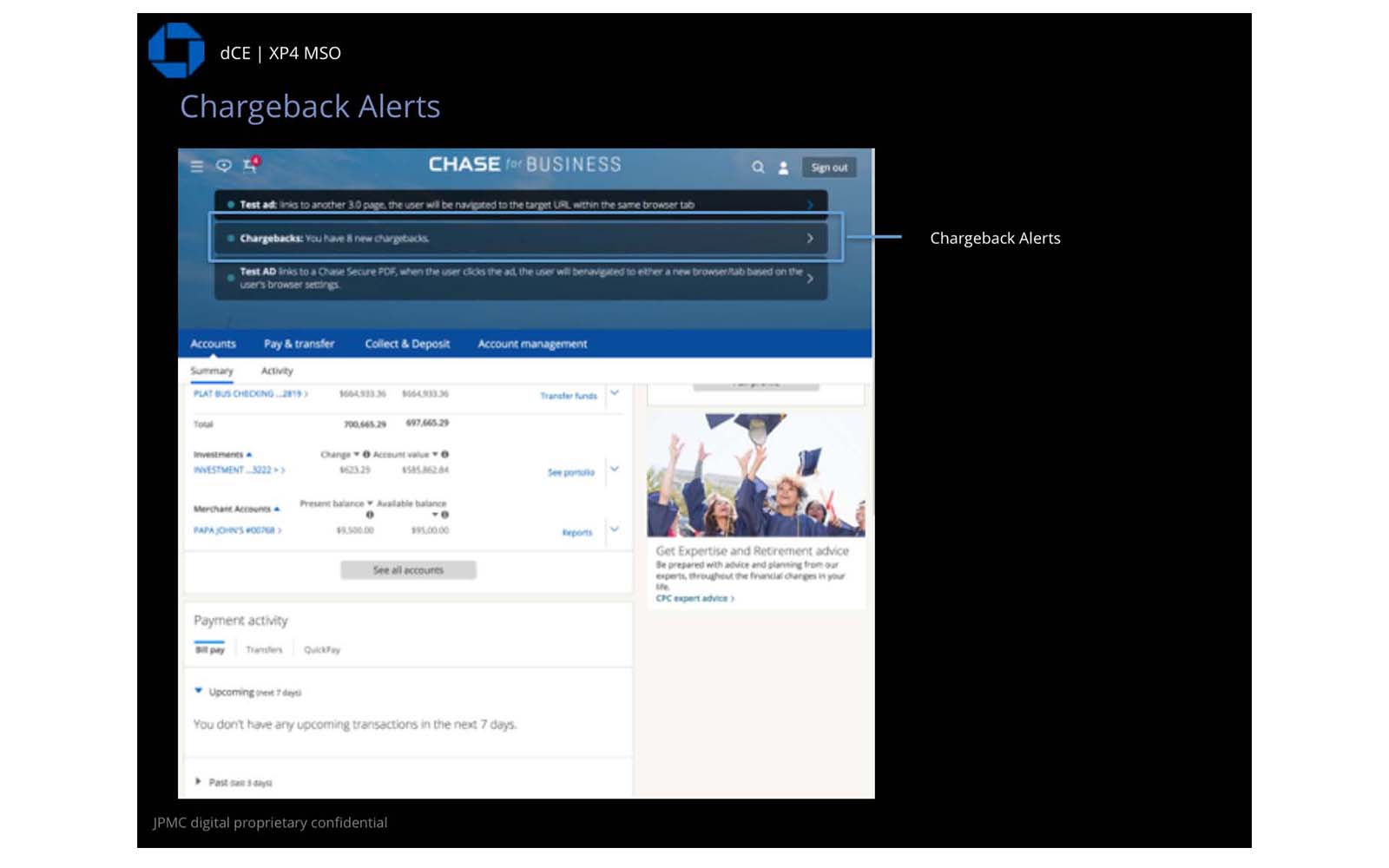Expand options for PLAT BUS CHECKING row

pos(615,393)
